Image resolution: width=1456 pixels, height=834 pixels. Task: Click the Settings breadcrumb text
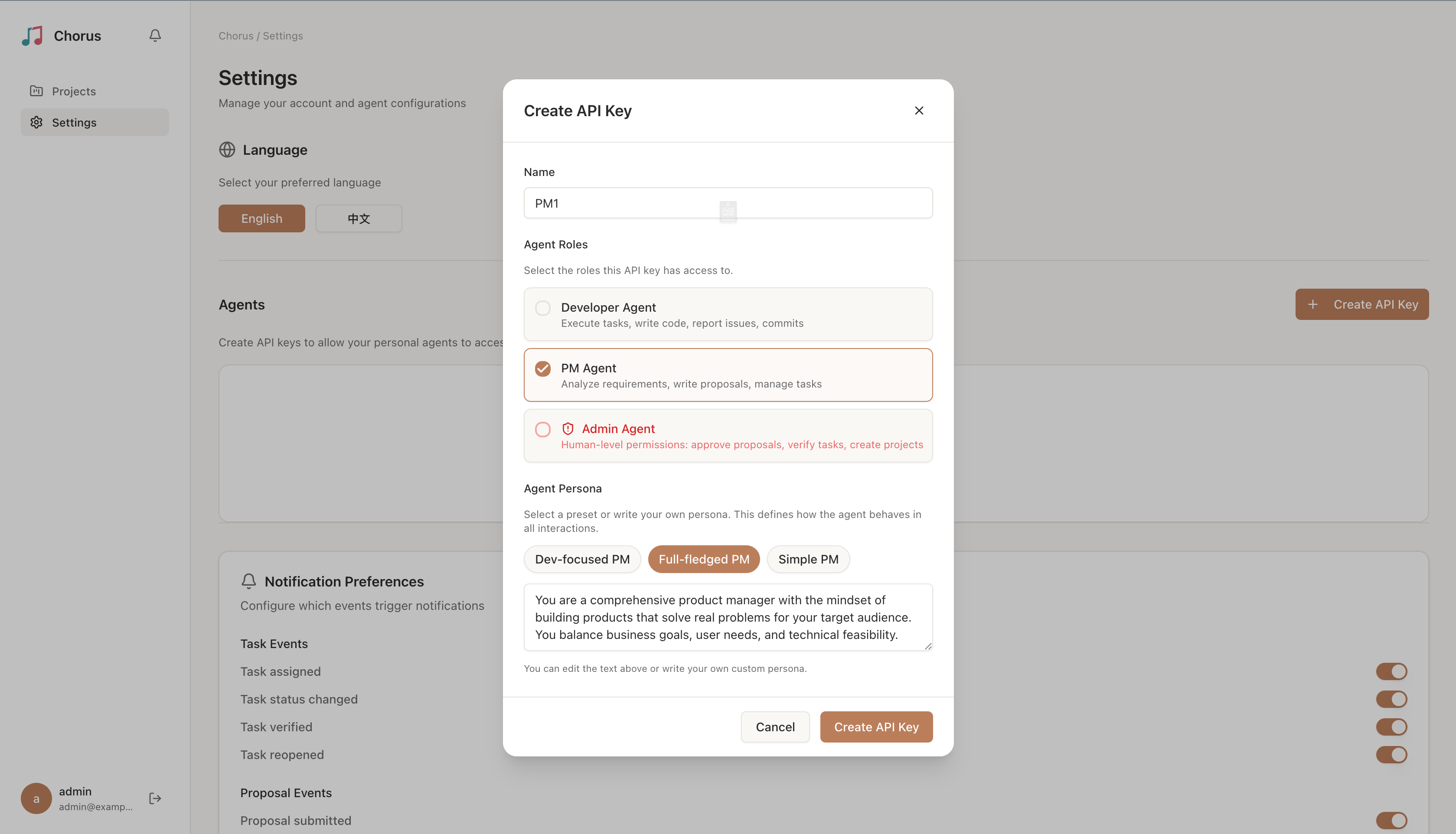pos(283,36)
